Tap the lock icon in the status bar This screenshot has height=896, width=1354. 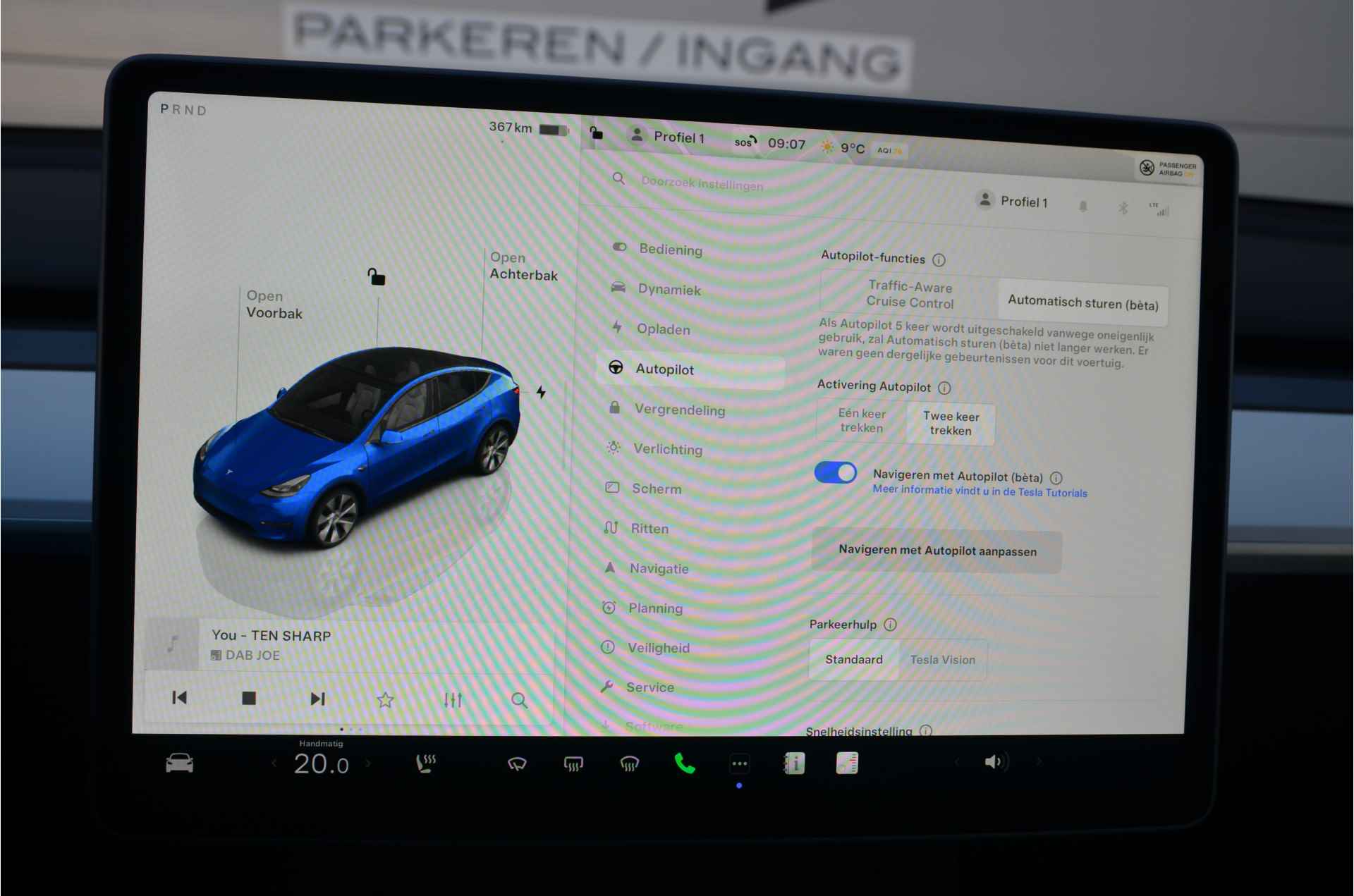coord(597,133)
